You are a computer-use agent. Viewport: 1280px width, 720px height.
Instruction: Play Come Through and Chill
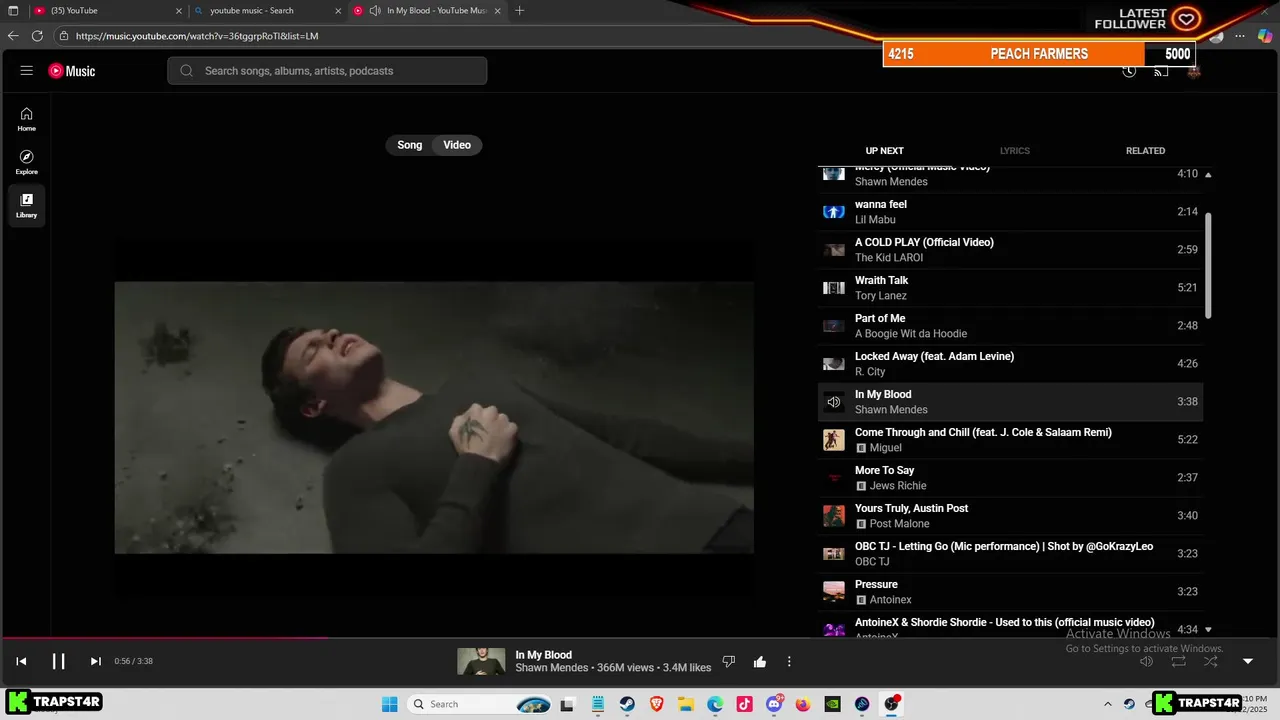click(1010, 440)
